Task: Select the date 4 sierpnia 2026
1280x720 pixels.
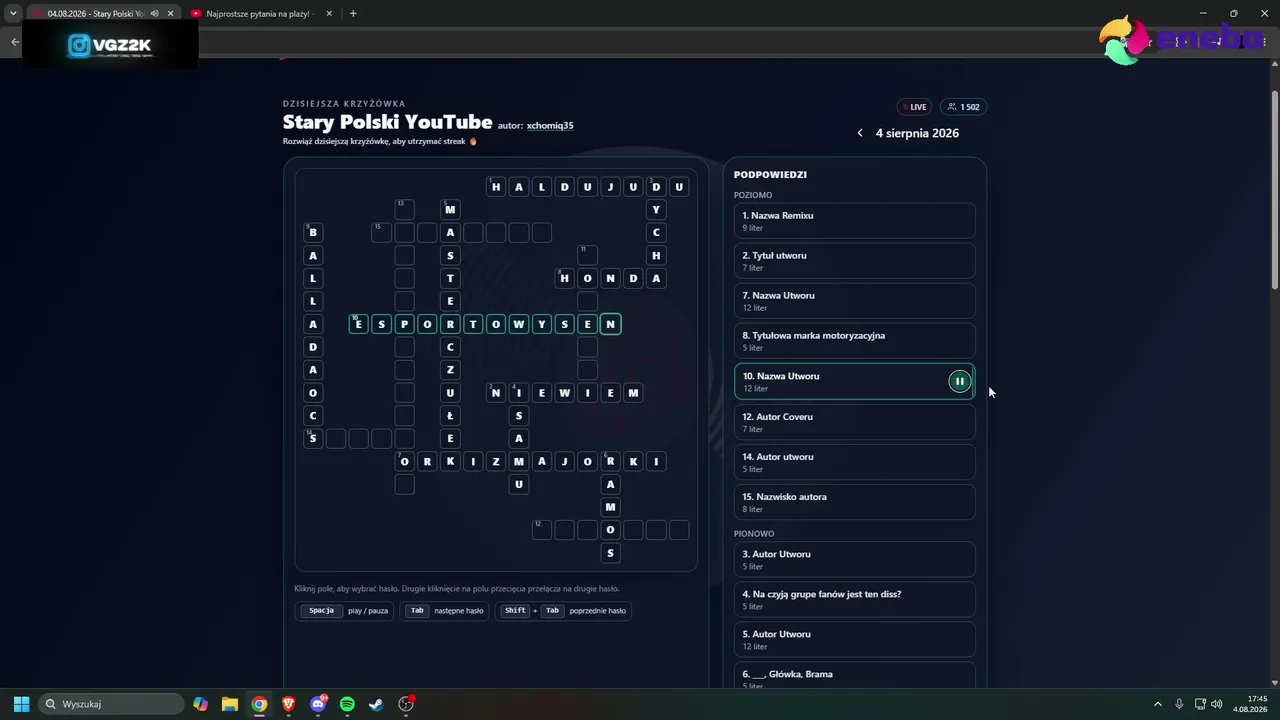Action: point(917,133)
